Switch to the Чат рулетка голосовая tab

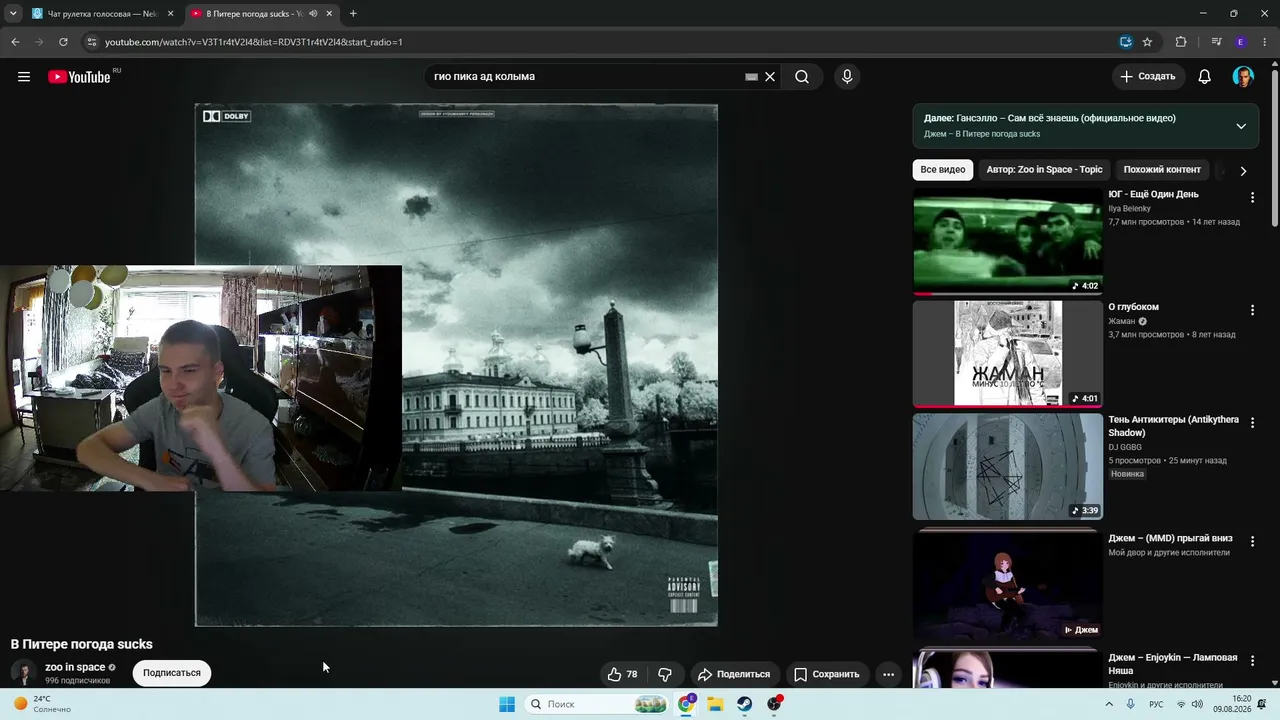103,14
